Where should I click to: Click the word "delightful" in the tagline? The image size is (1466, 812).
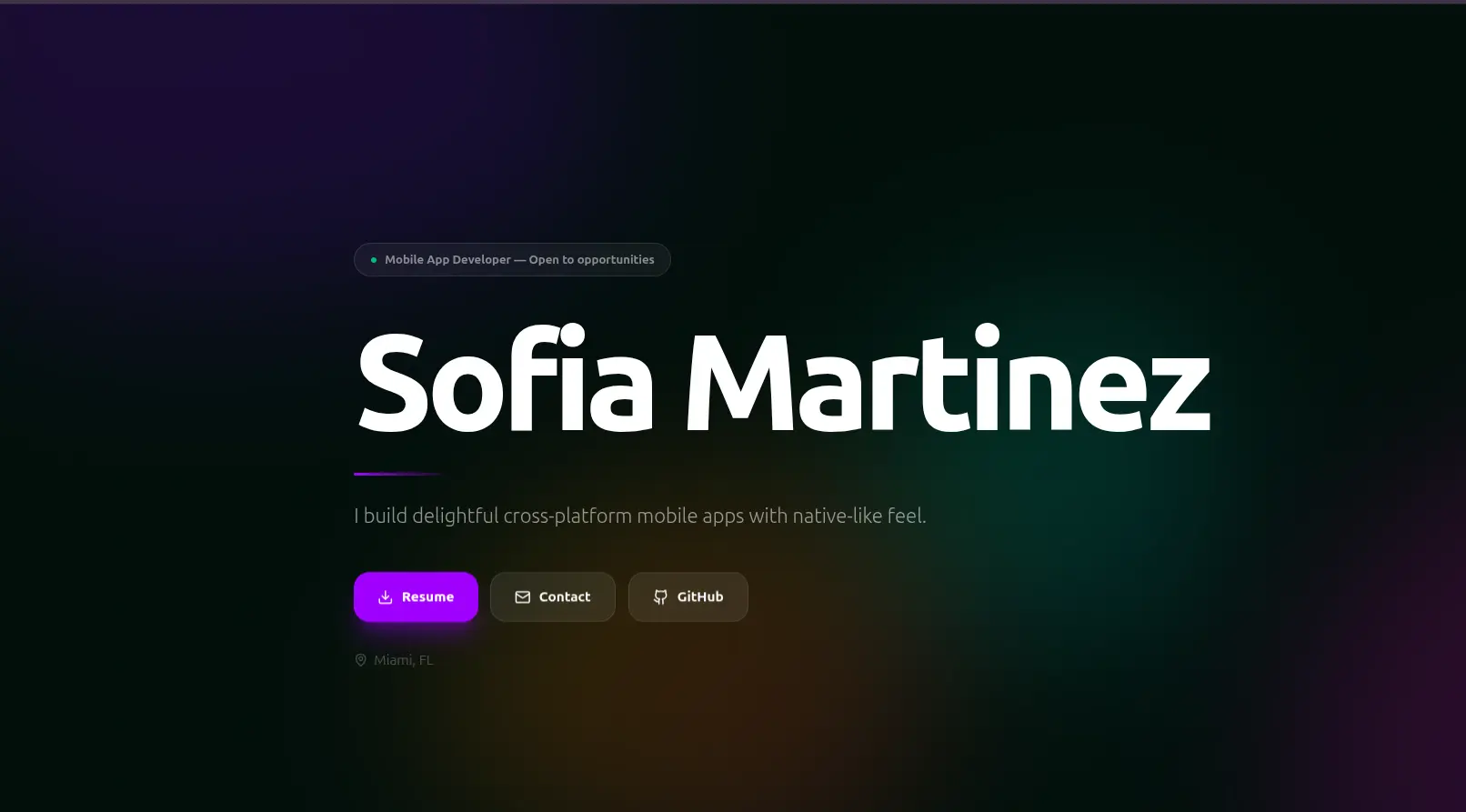pyautogui.click(x=455, y=516)
